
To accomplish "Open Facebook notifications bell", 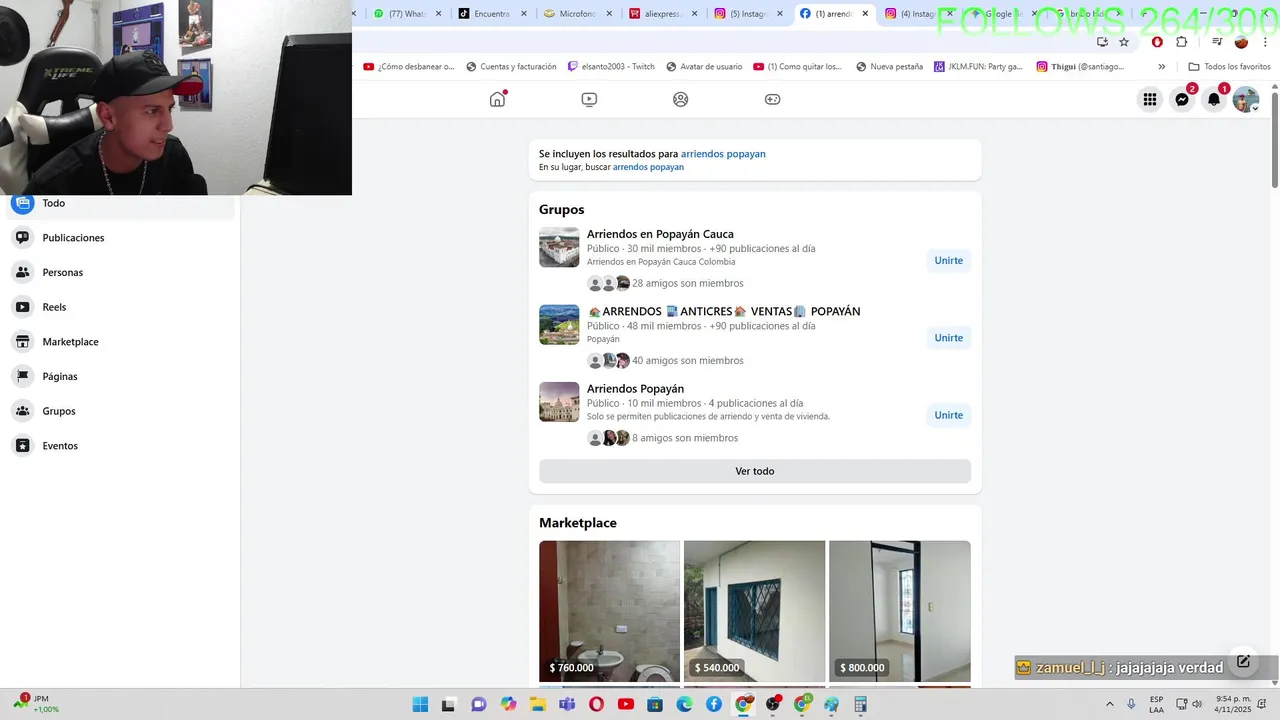I will [x=1214, y=99].
